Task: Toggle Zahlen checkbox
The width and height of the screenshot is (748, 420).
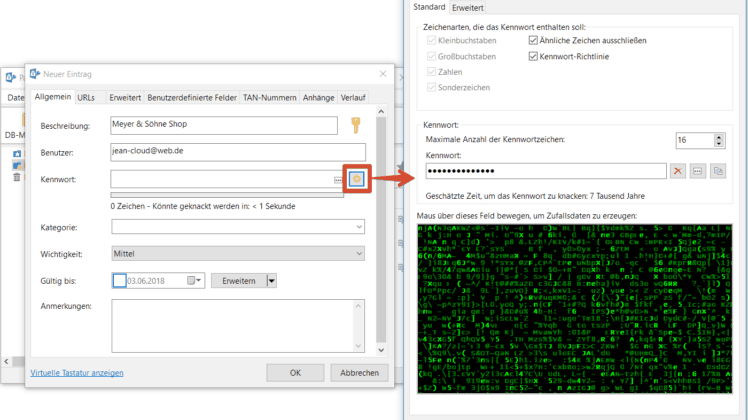Action: click(x=431, y=72)
